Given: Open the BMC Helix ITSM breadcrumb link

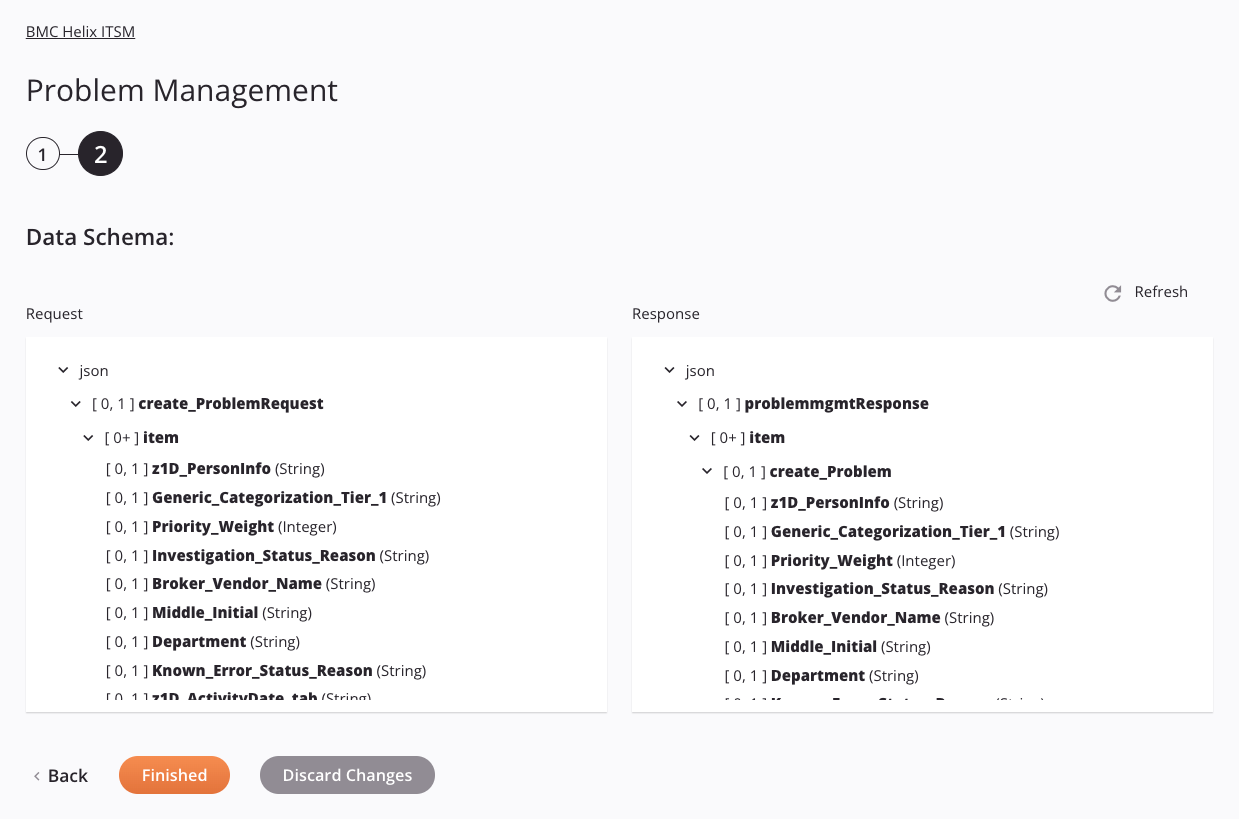Looking at the screenshot, I should point(80,31).
